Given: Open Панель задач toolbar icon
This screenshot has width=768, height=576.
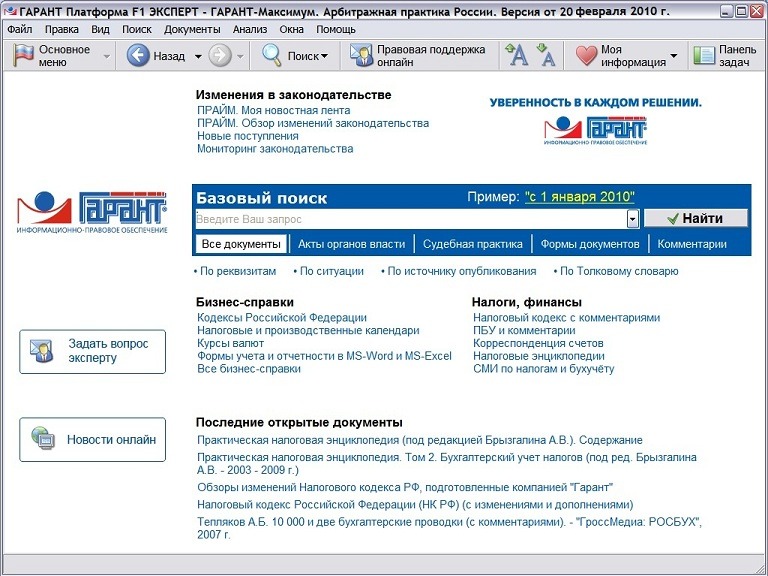Looking at the screenshot, I should point(704,55).
